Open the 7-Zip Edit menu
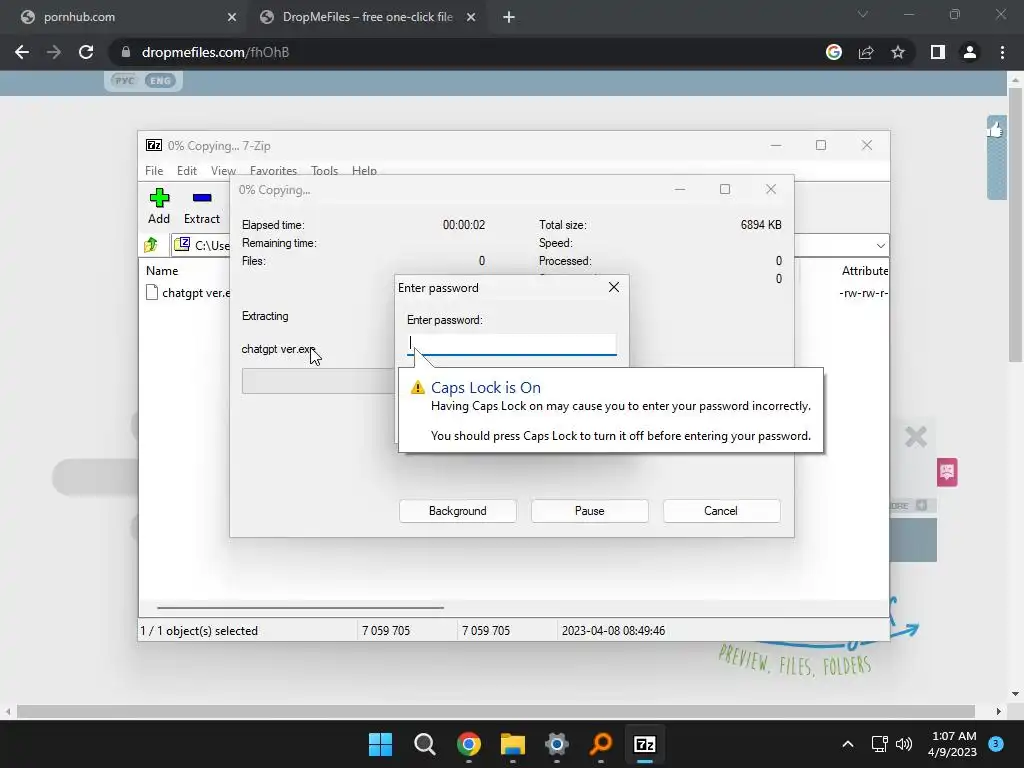This screenshot has width=1024, height=768. point(187,170)
